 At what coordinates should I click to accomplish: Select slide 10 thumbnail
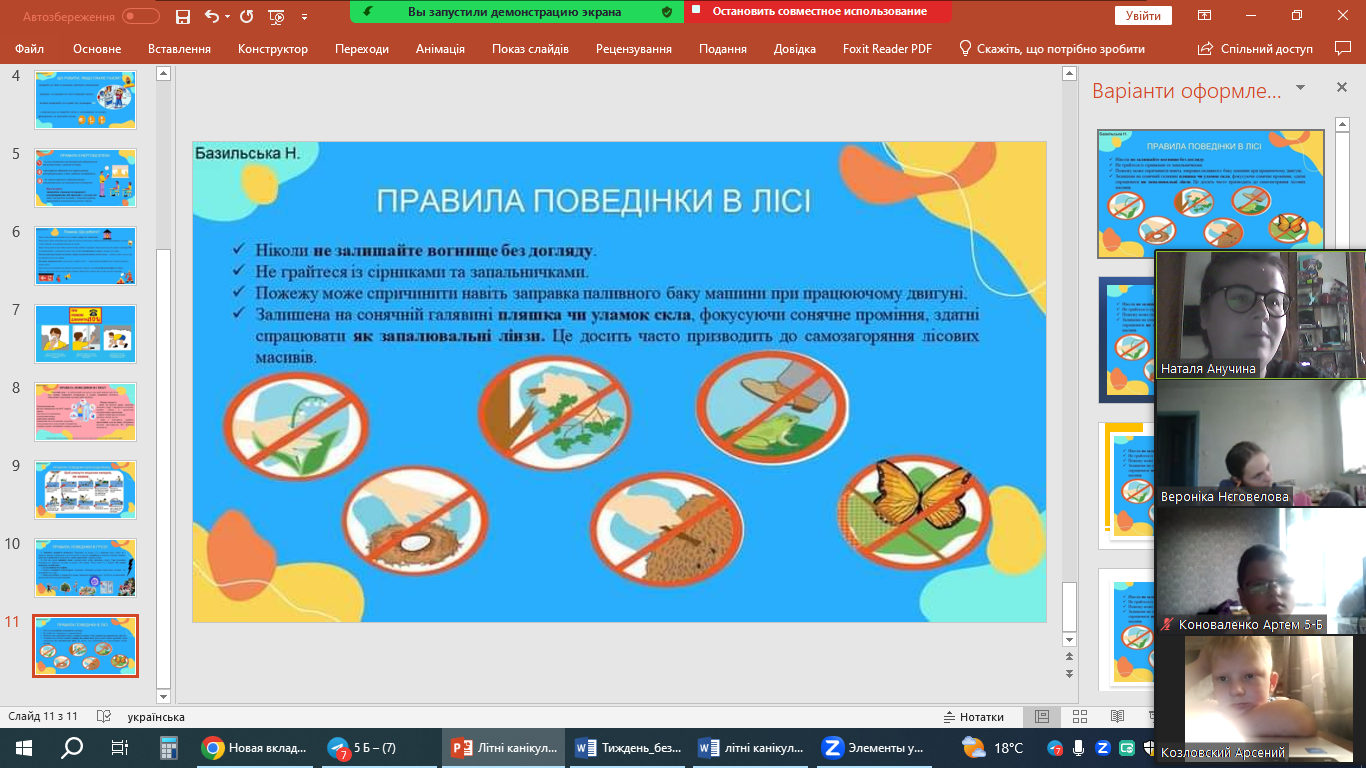pos(85,568)
